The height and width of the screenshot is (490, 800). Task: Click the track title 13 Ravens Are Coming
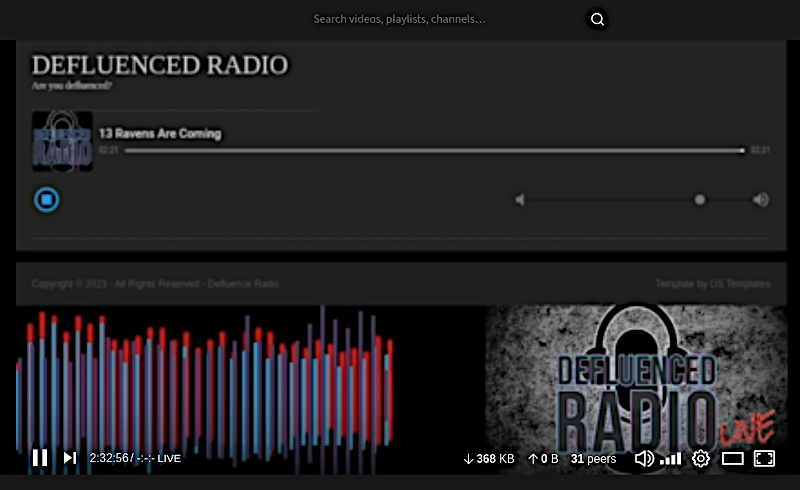160,134
